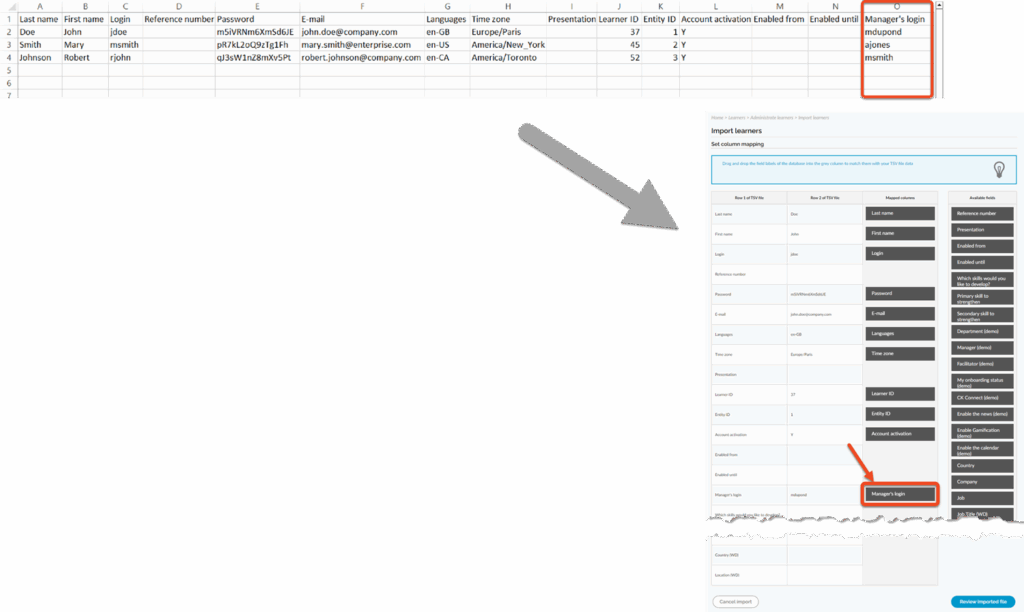Screen dimensions: 1024x612
Task: Click the Password mapped column block
Action: click(x=900, y=293)
